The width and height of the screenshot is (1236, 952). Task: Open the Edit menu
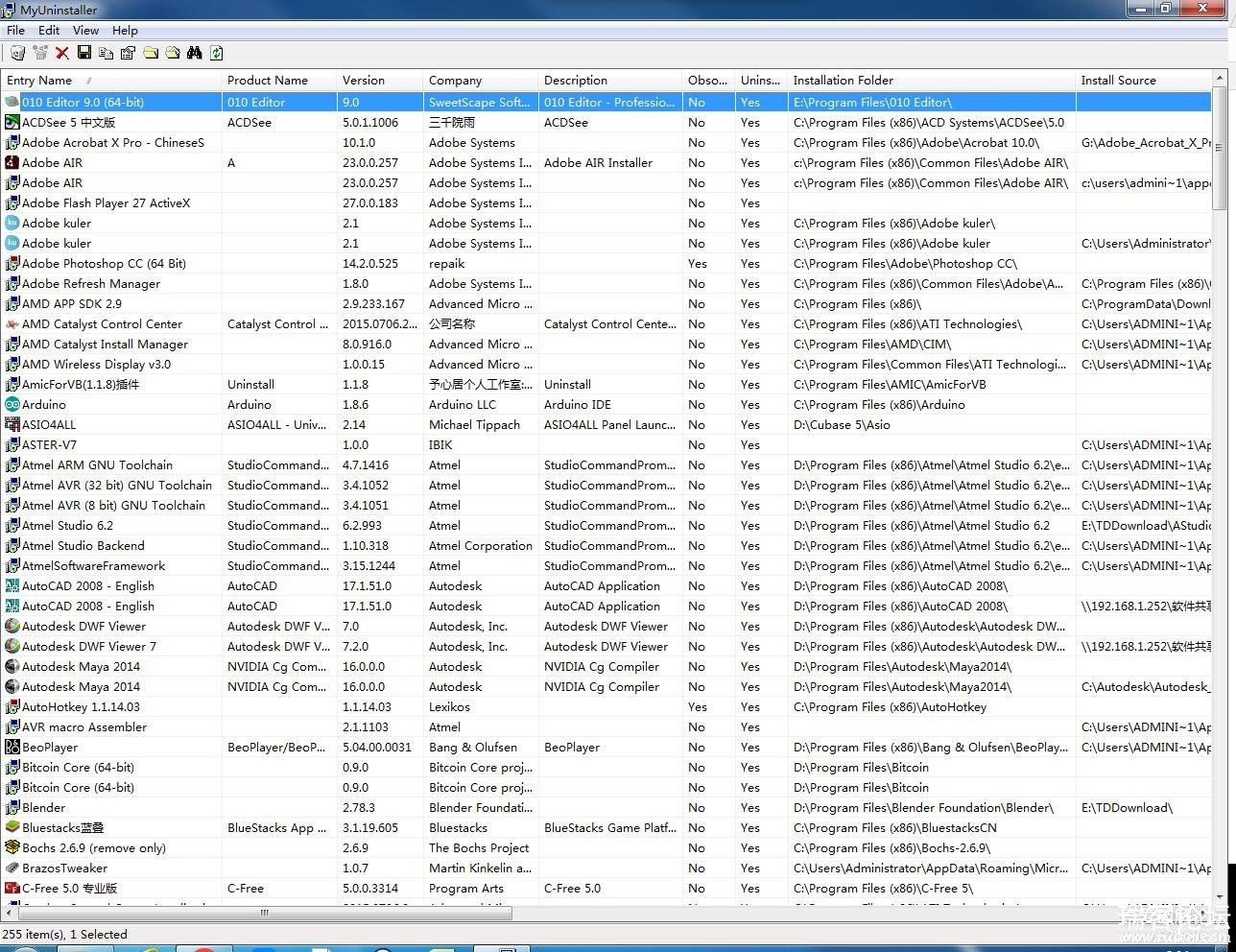click(49, 30)
